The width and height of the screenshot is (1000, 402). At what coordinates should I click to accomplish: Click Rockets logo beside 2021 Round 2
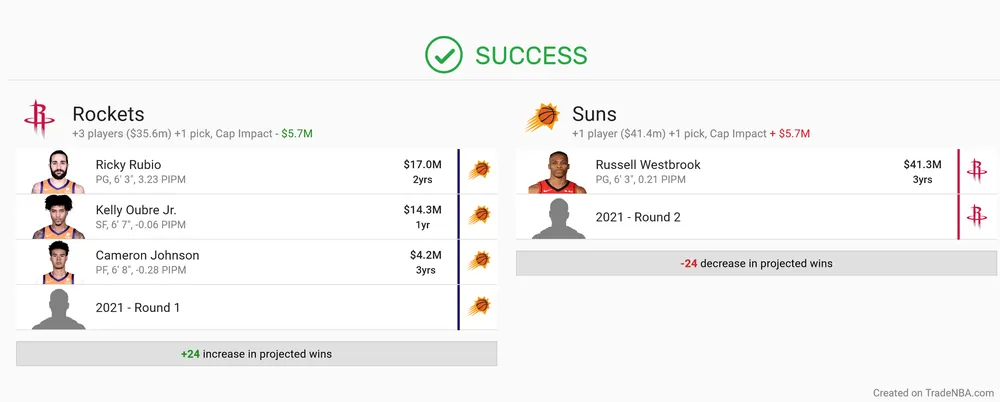(978, 216)
